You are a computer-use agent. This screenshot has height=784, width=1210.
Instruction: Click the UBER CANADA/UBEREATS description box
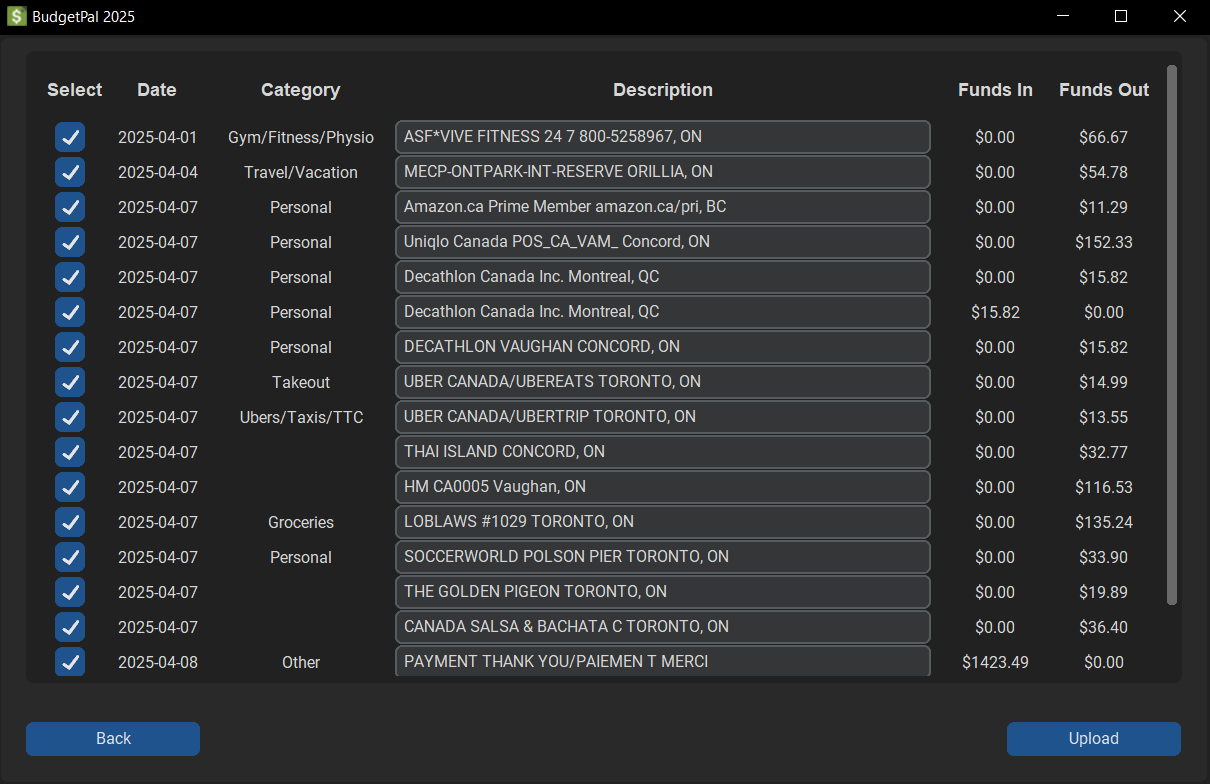662,382
